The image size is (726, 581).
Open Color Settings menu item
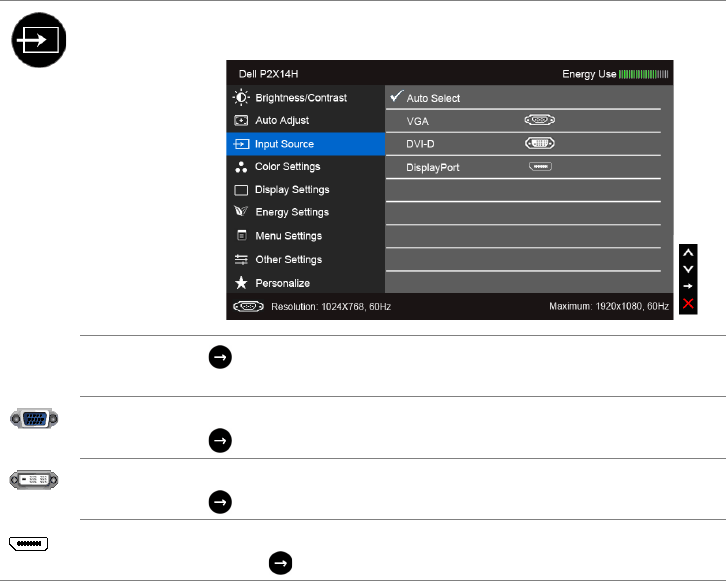(x=306, y=167)
